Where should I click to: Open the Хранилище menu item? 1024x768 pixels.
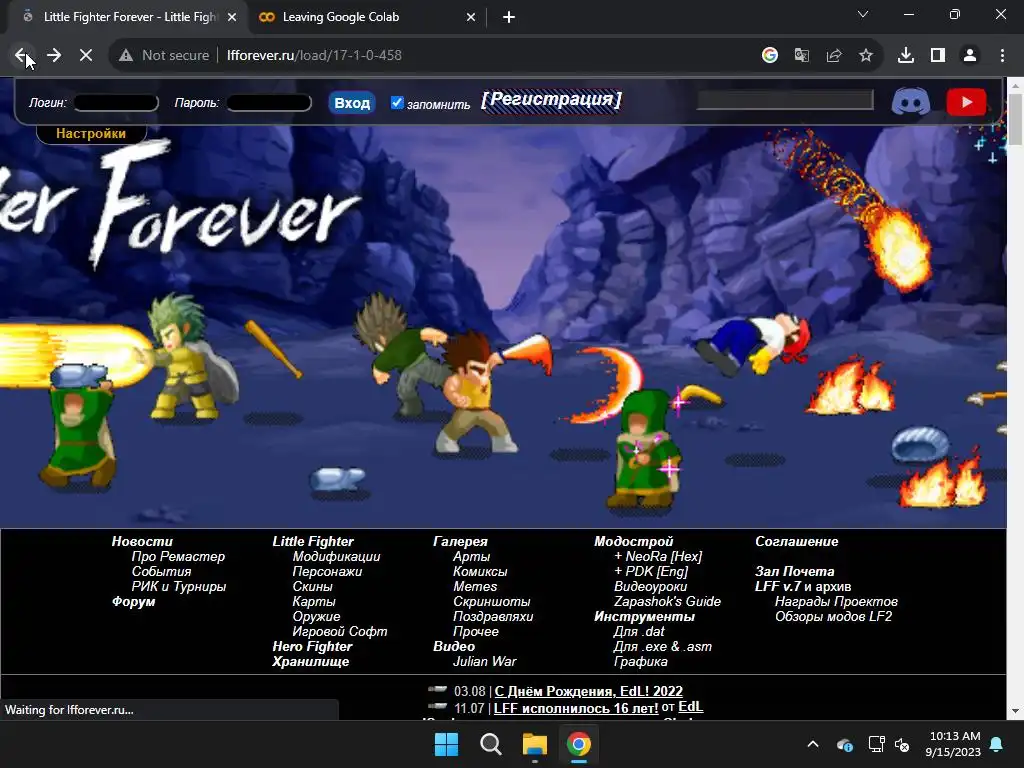click(x=311, y=662)
